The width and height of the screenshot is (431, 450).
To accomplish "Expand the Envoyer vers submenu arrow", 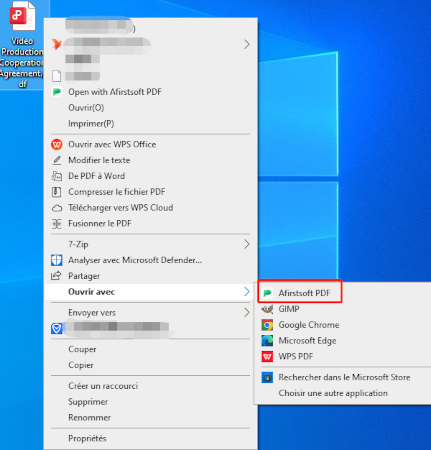I will pos(246,313).
